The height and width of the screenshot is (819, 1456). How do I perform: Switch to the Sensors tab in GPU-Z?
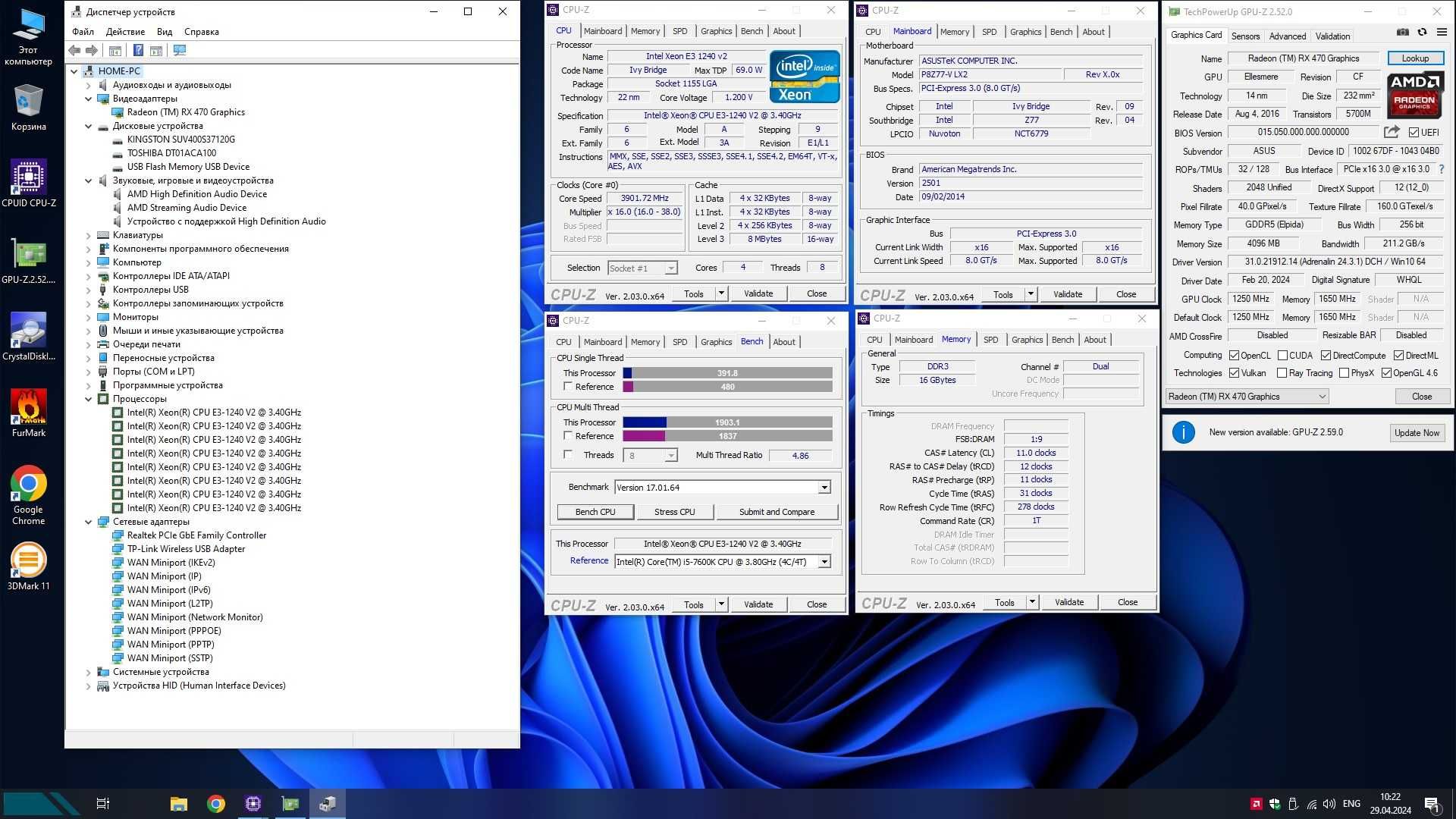1245,36
